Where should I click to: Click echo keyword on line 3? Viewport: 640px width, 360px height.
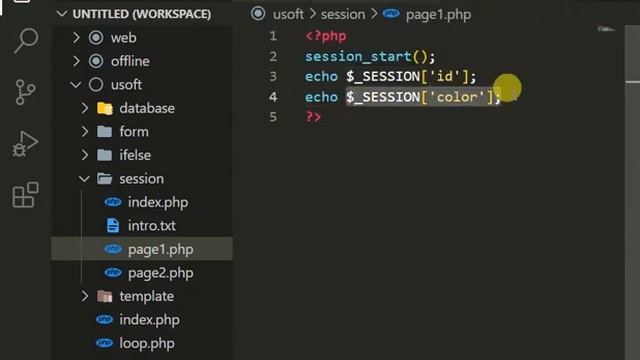(x=321, y=77)
